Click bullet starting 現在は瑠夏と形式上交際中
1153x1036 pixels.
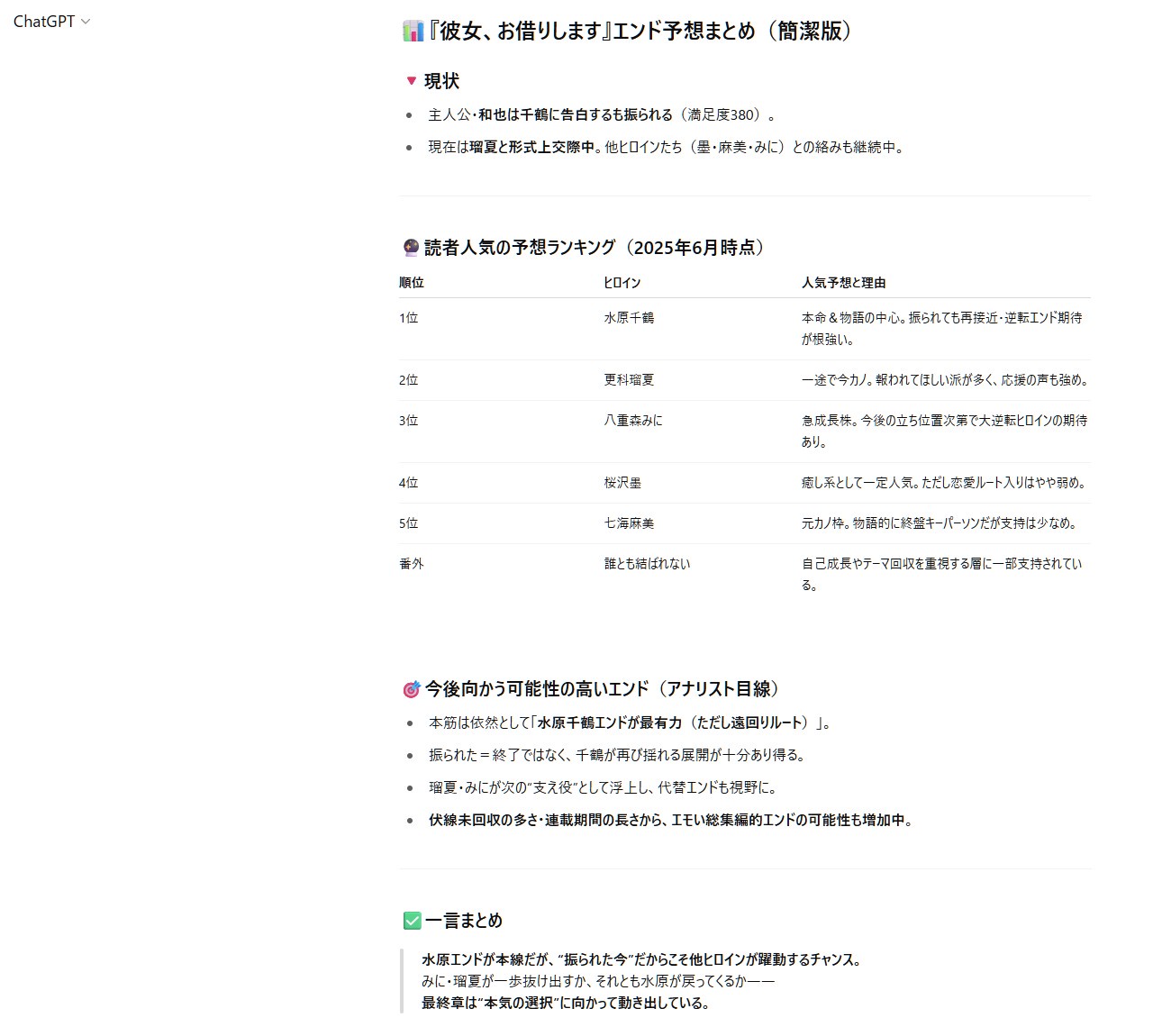tap(666, 148)
